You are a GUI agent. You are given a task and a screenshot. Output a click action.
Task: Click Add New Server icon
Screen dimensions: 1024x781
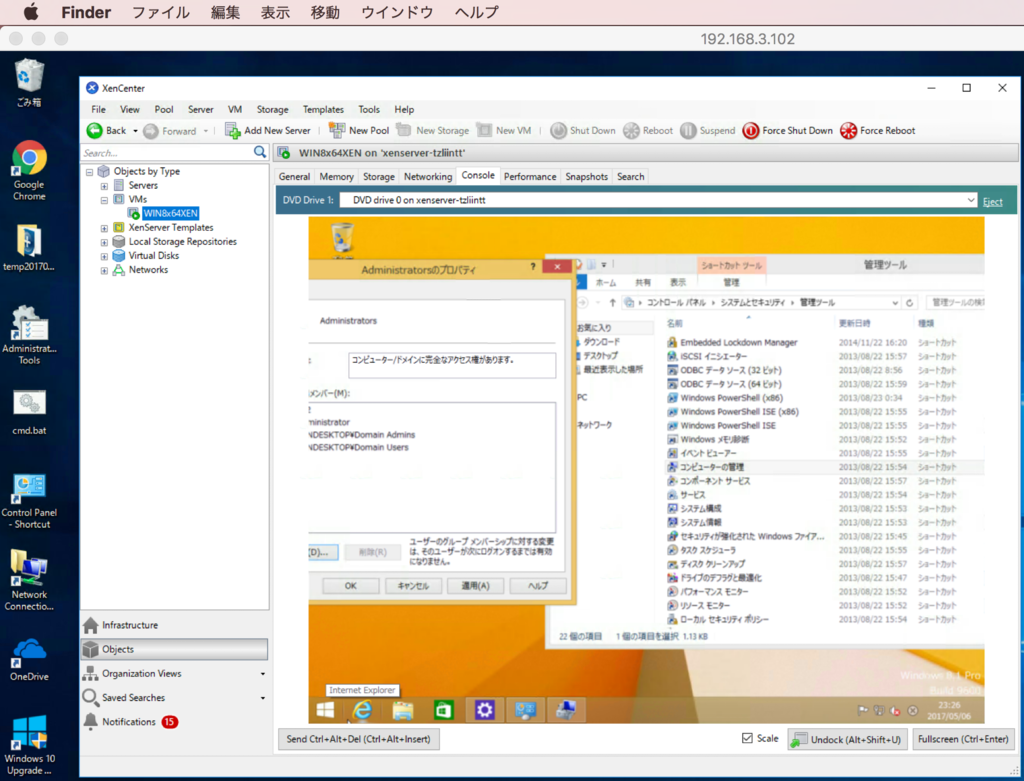click(232, 131)
